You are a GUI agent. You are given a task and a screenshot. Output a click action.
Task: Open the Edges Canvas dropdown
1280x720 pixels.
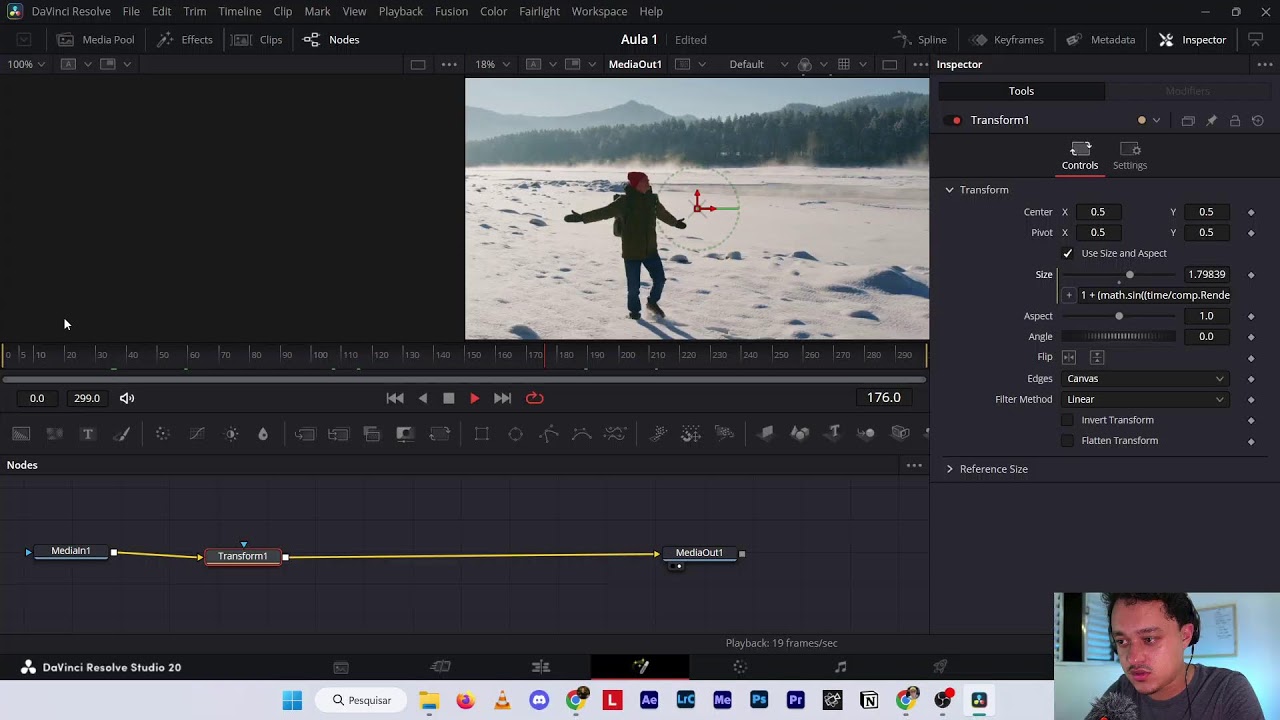click(x=1145, y=379)
